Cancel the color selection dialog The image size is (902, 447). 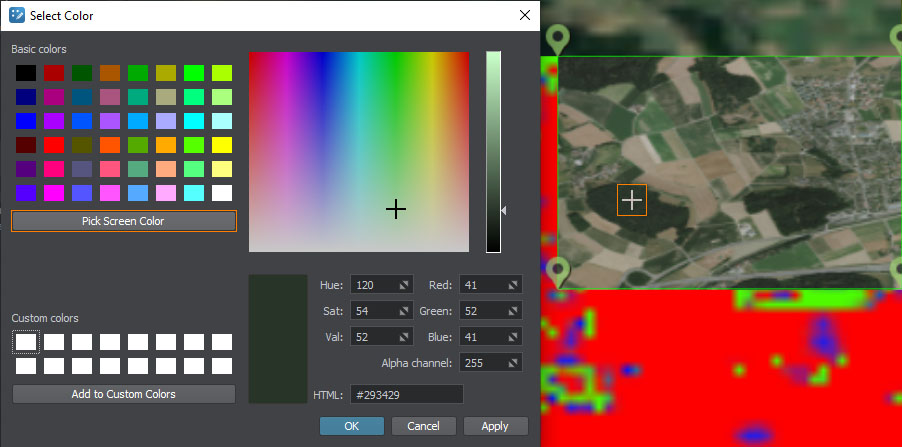[423, 426]
